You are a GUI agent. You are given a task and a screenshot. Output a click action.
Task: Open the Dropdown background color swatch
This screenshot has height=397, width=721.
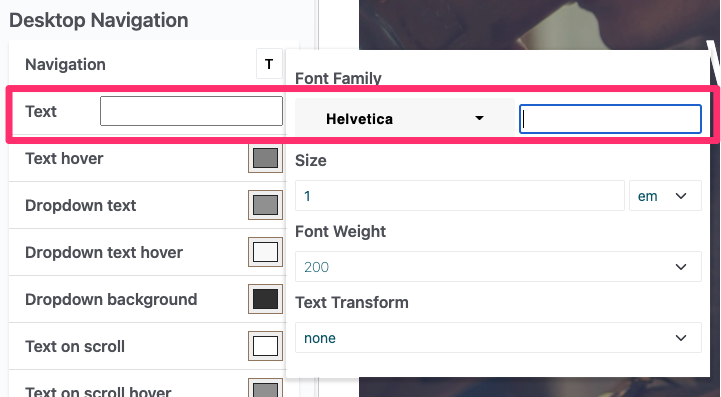[265, 299]
